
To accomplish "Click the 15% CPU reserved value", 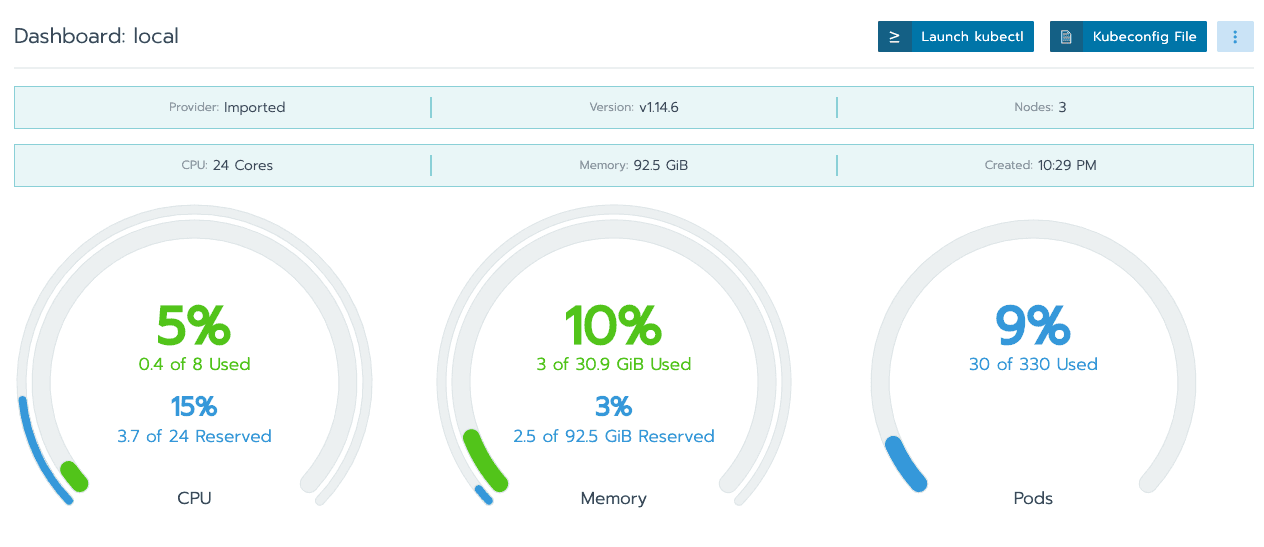I will (194, 406).
